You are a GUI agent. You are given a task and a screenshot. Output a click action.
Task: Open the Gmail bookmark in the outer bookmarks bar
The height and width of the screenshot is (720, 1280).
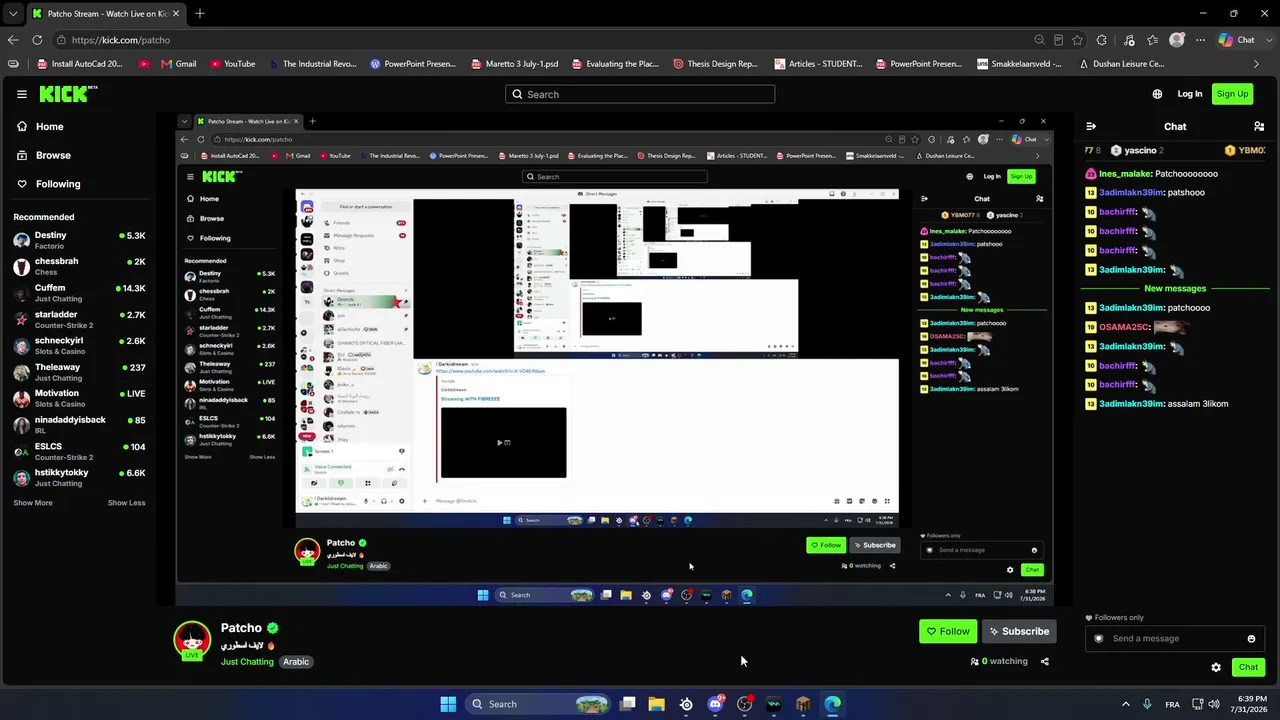tap(178, 64)
